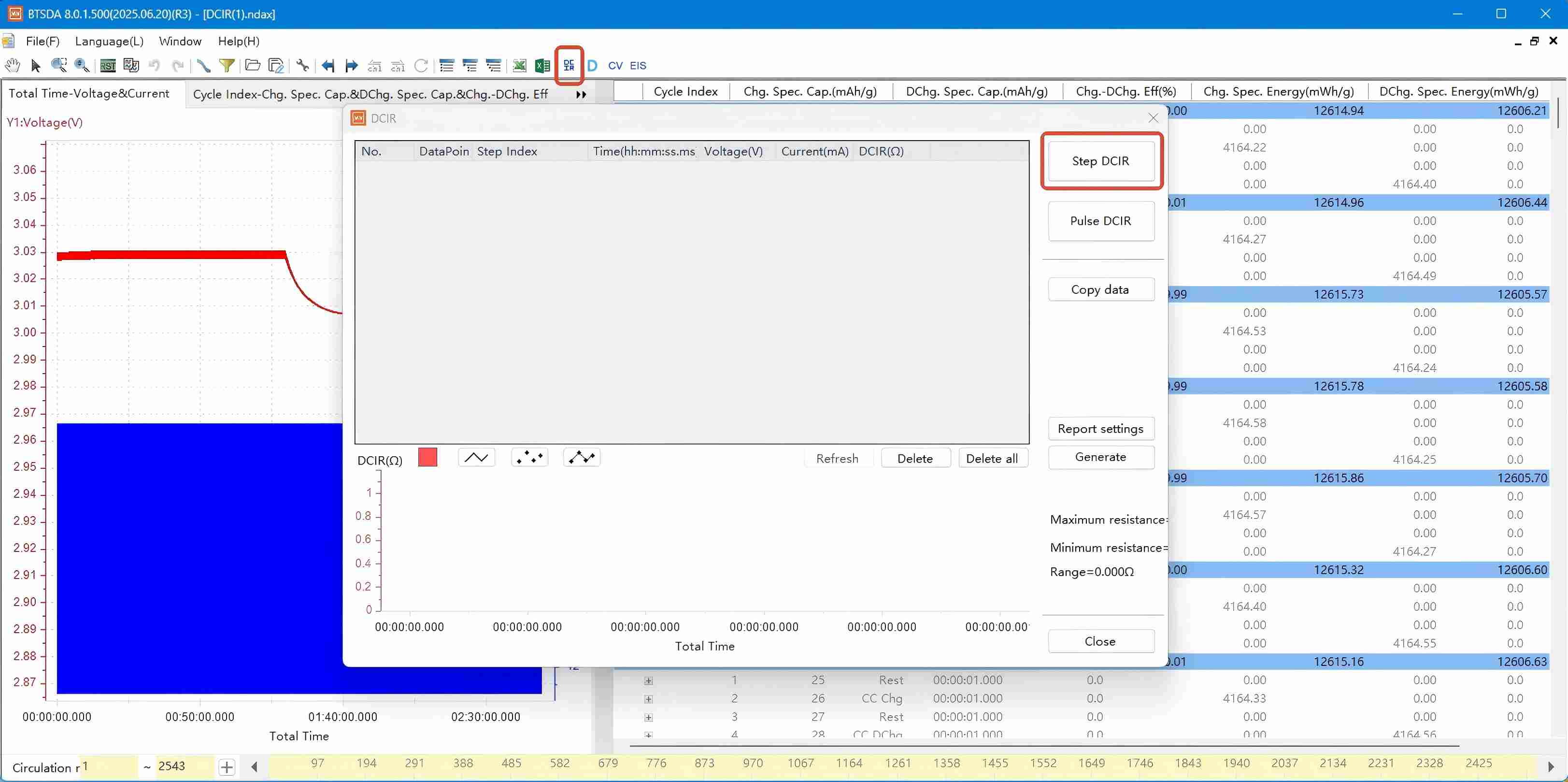This screenshot has height=782, width=1568.
Task: Click the first blue list-level icon
Action: [447, 65]
